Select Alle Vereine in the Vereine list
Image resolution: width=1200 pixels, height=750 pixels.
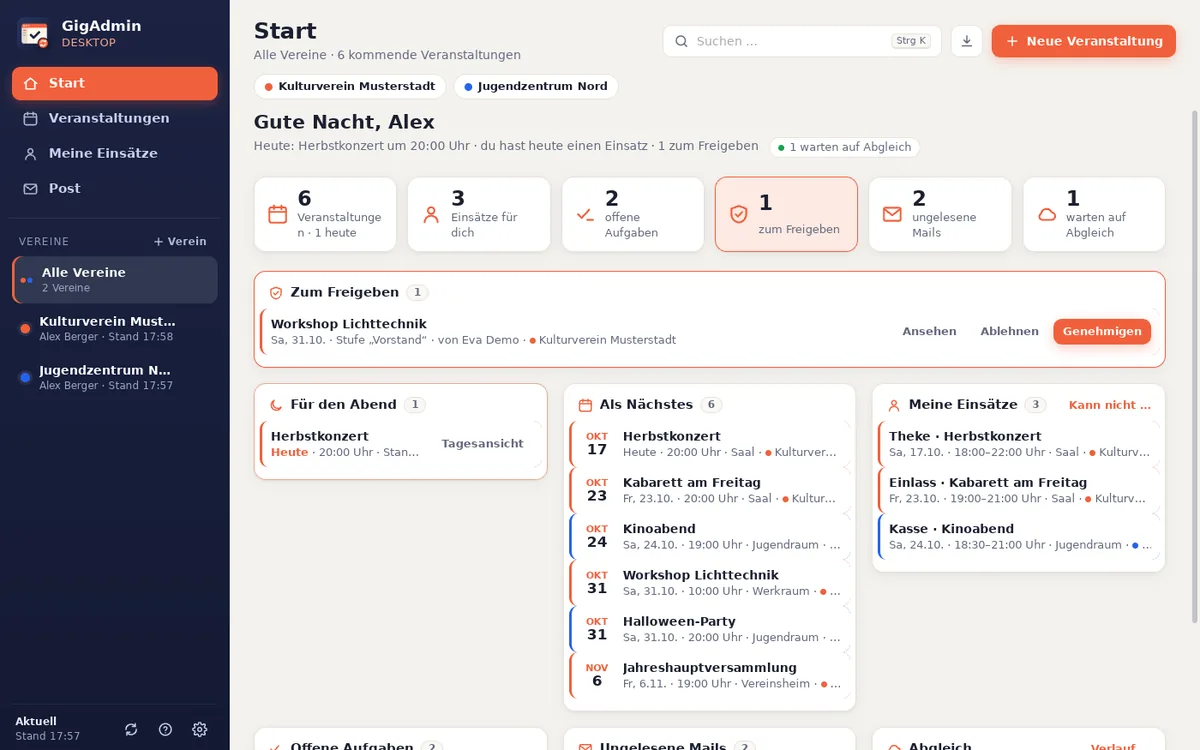(x=115, y=280)
